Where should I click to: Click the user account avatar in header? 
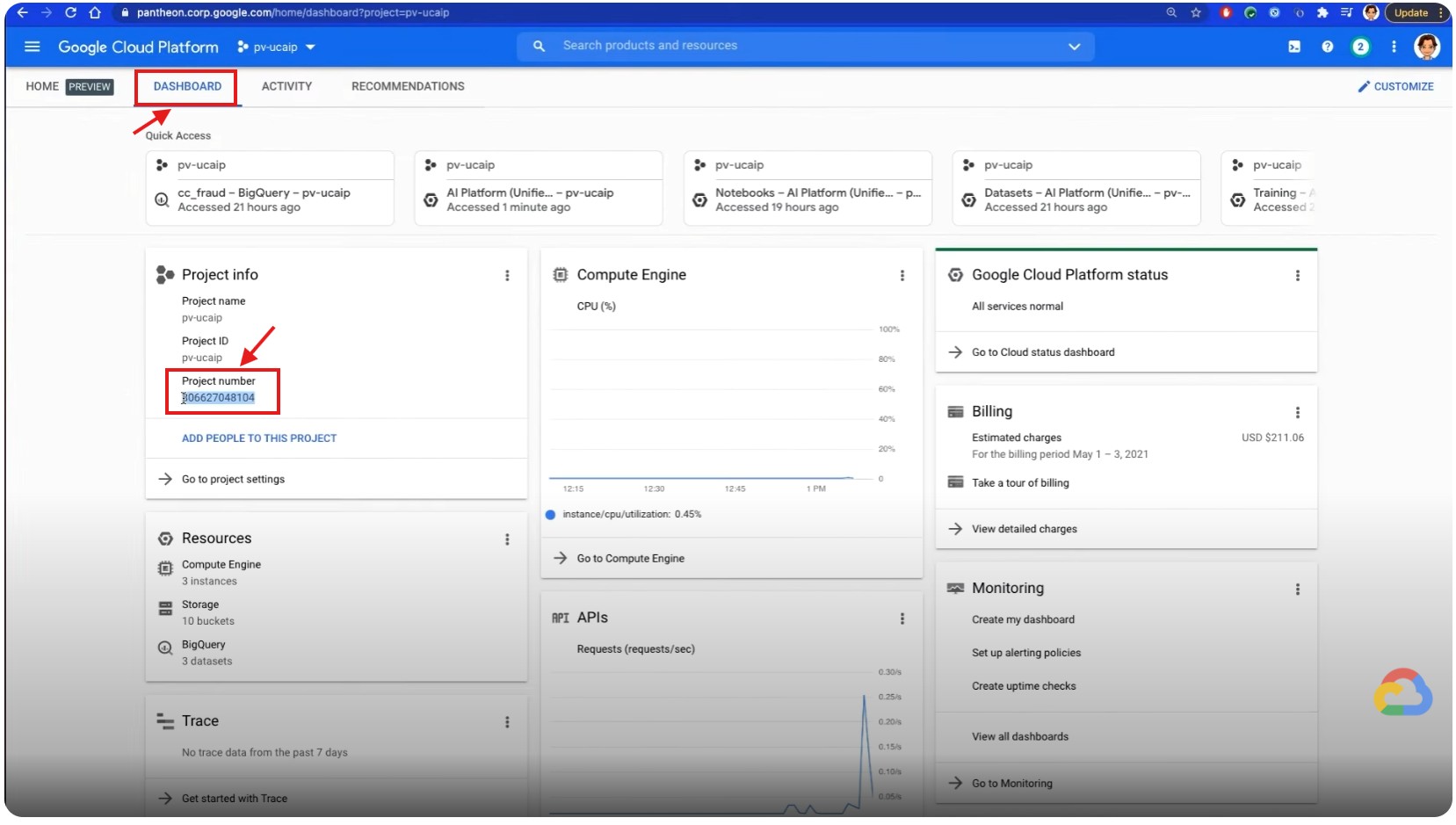click(1426, 47)
